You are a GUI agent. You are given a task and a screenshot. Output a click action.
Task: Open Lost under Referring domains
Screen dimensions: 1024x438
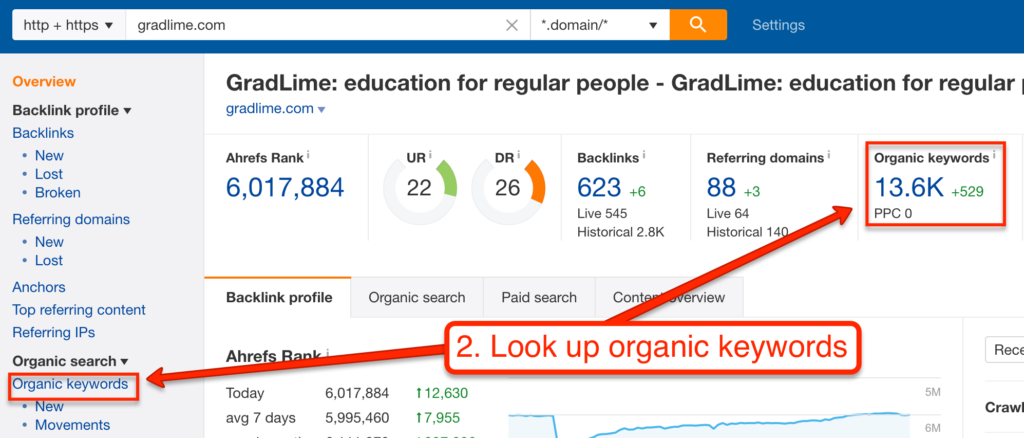point(49,260)
